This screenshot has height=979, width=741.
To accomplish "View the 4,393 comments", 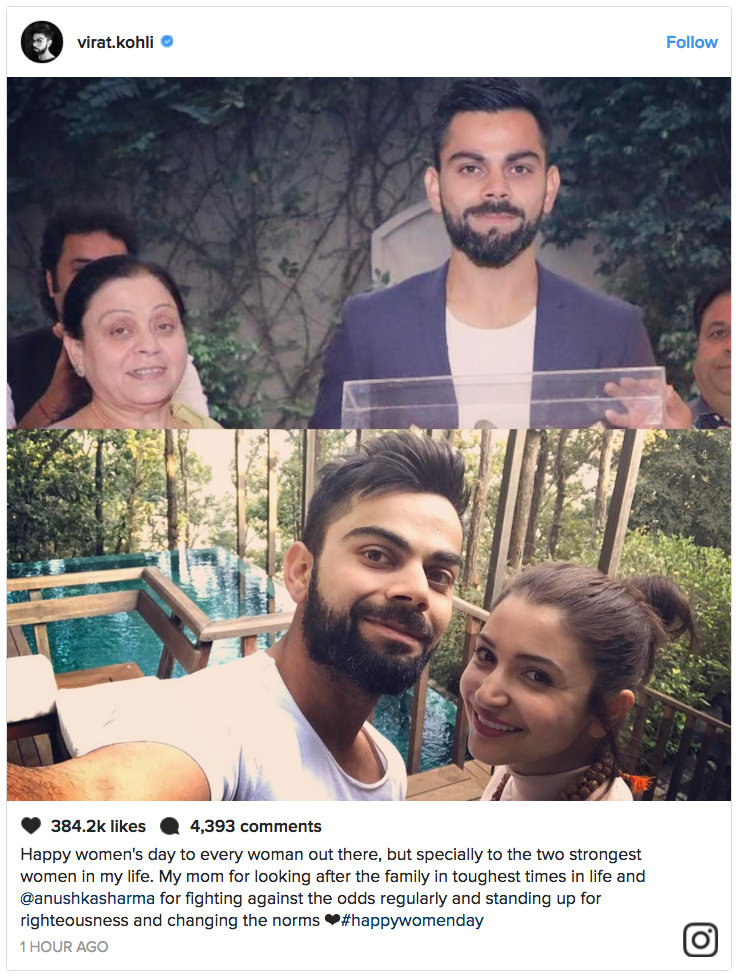I will (255, 826).
